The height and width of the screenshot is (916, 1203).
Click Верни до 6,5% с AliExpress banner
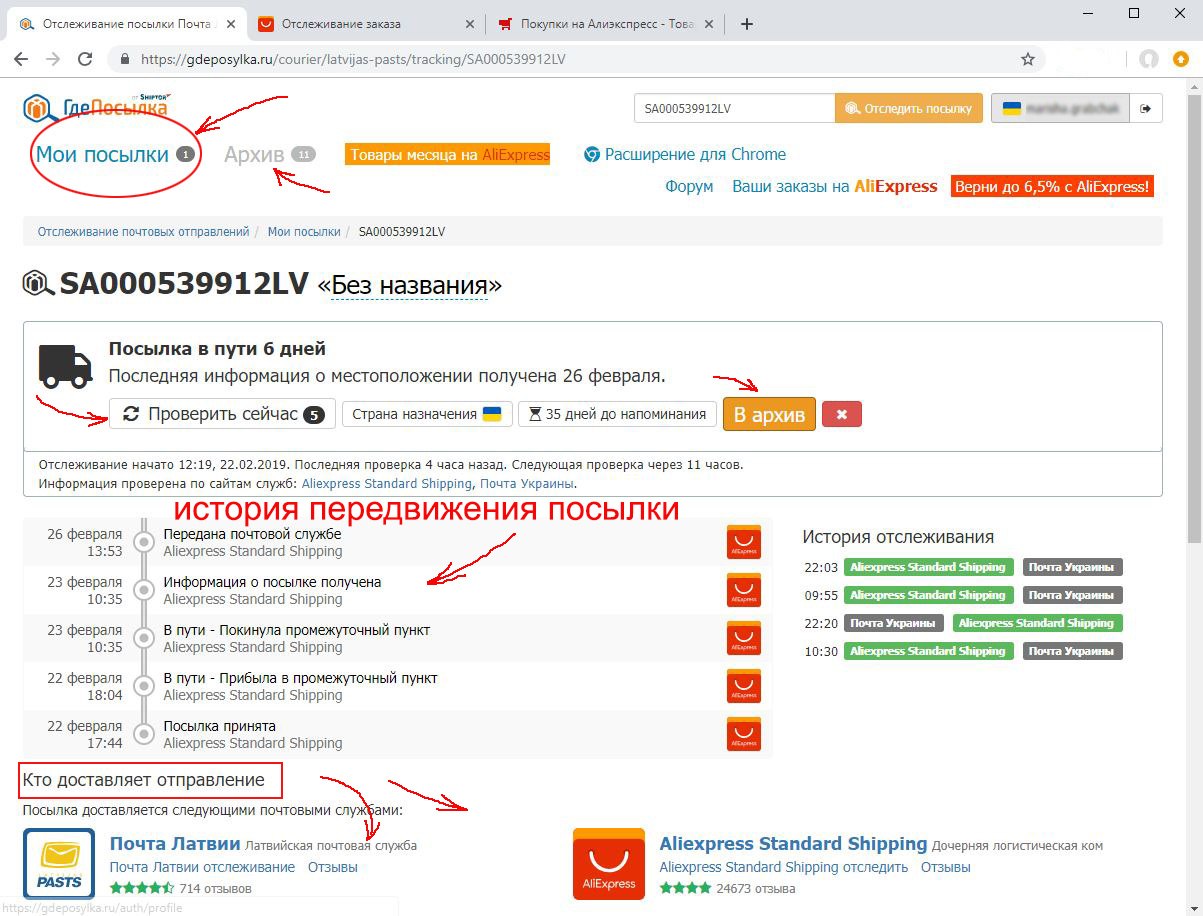click(x=1052, y=186)
